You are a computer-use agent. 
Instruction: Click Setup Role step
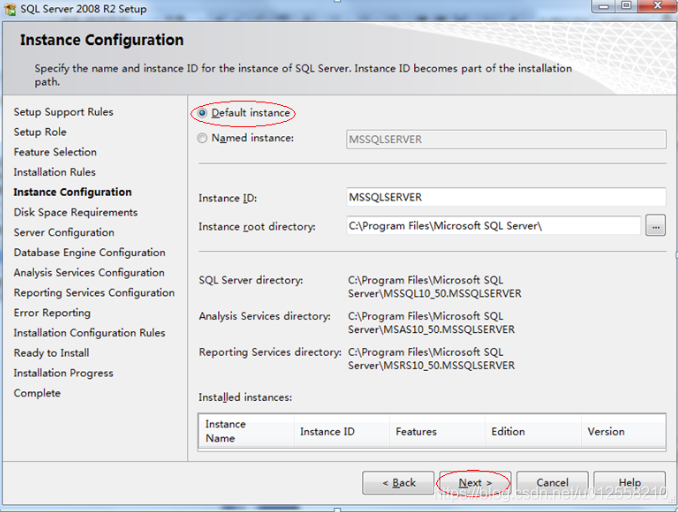(40, 132)
